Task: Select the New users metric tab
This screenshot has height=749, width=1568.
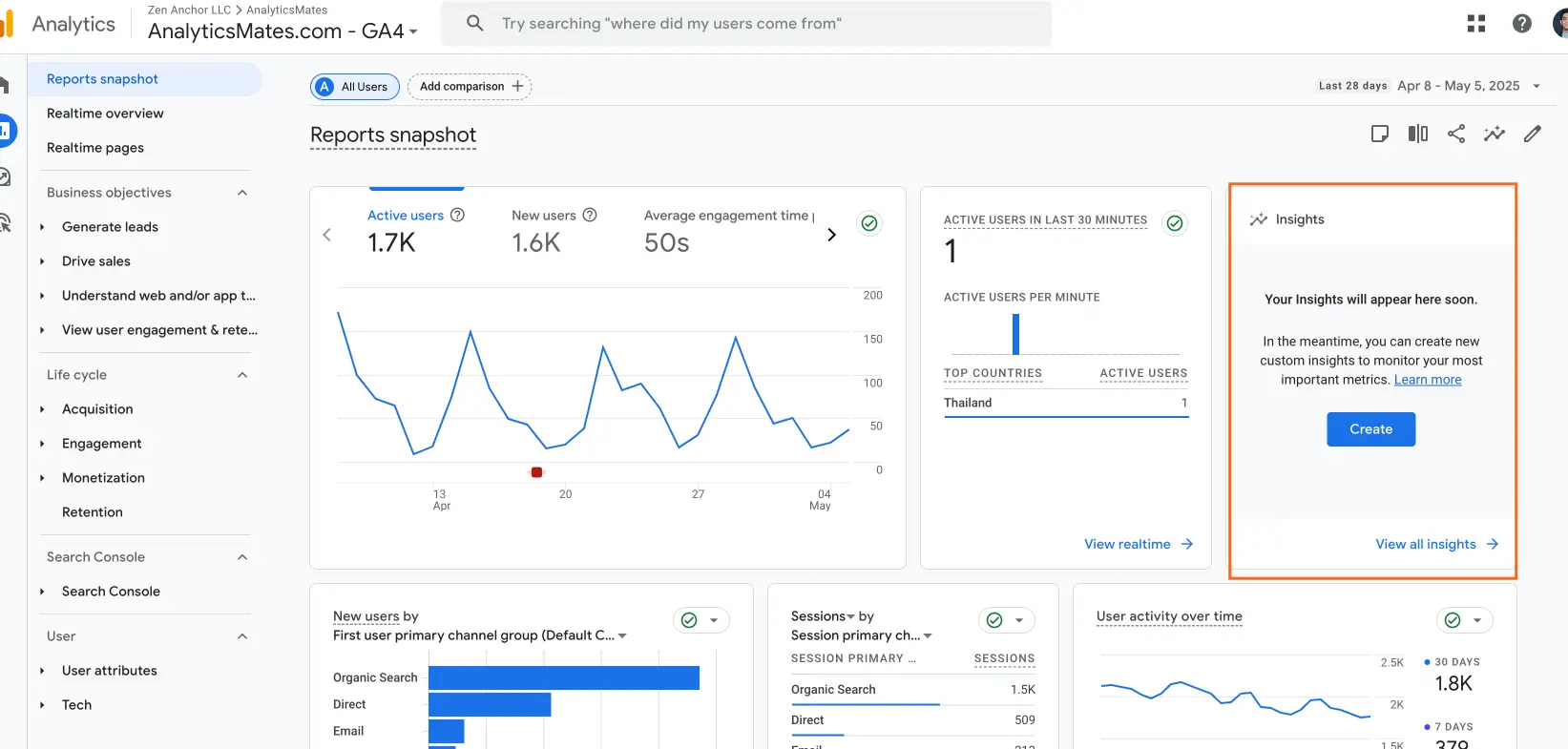Action: pos(554,230)
